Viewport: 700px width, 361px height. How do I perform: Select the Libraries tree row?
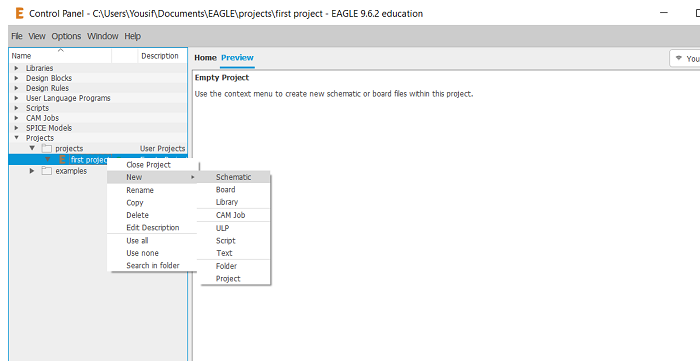pyautogui.click(x=98, y=68)
